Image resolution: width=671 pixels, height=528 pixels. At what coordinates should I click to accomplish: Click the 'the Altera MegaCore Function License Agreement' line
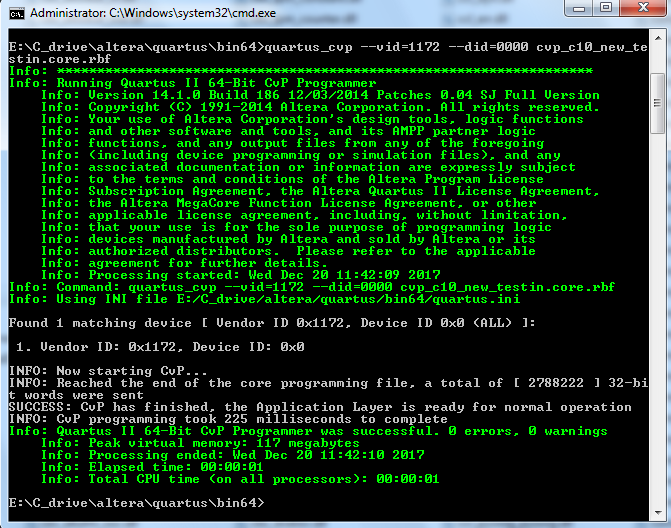(x=288, y=203)
